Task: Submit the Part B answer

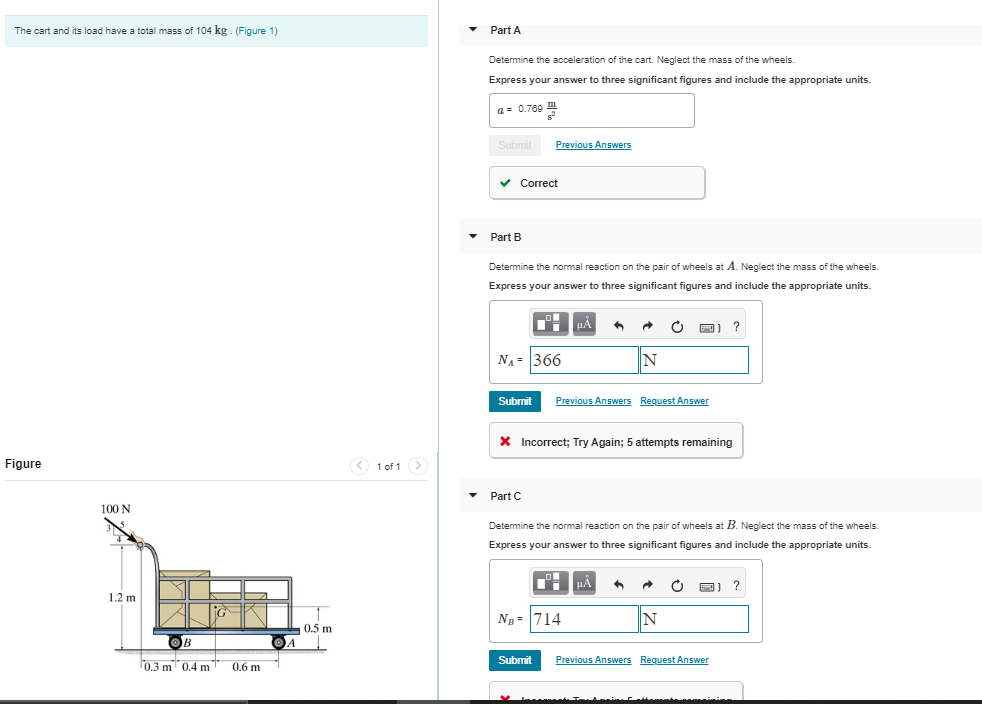Action: (514, 401)
